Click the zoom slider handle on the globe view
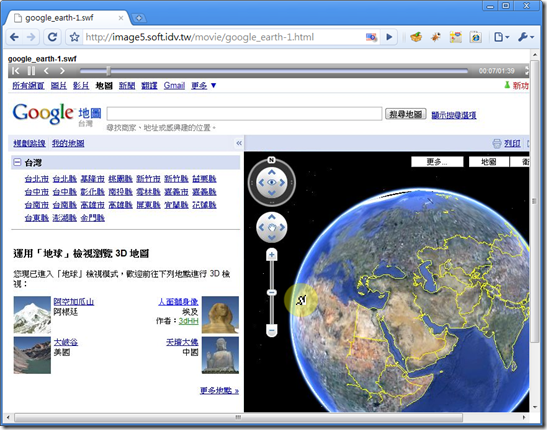Screen dimensions: 547x430 click(x=272, y=292)
